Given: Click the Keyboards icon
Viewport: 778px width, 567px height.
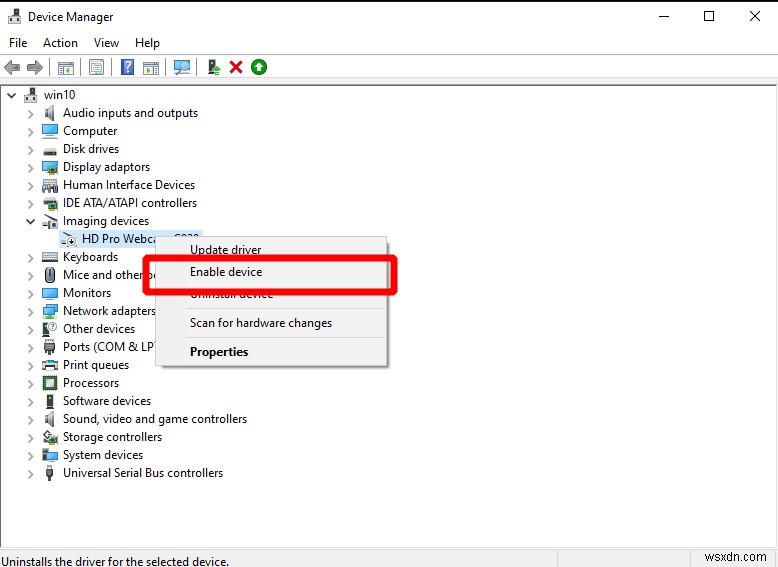Looking at the screenshot, I should [50, 257].
